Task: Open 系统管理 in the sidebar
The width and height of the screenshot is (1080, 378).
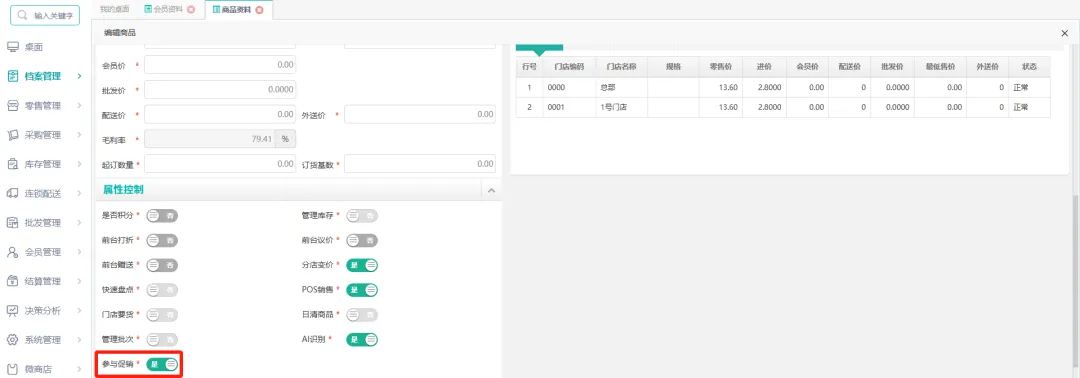Action: 43,340
